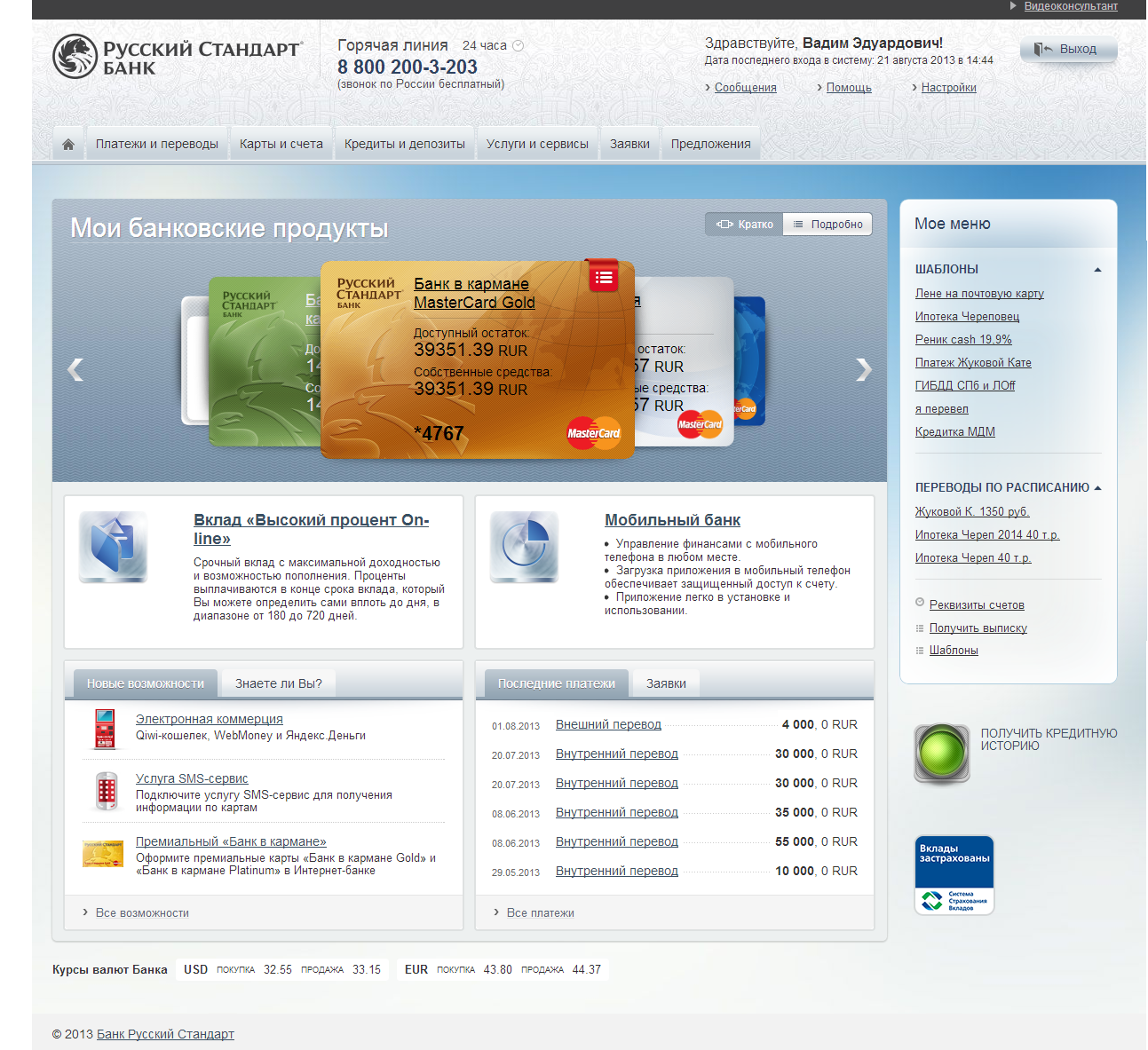This screenshot has width=1148, height=1050.
Task: Open Реквизиты счетов link
Action: [977, 605]
